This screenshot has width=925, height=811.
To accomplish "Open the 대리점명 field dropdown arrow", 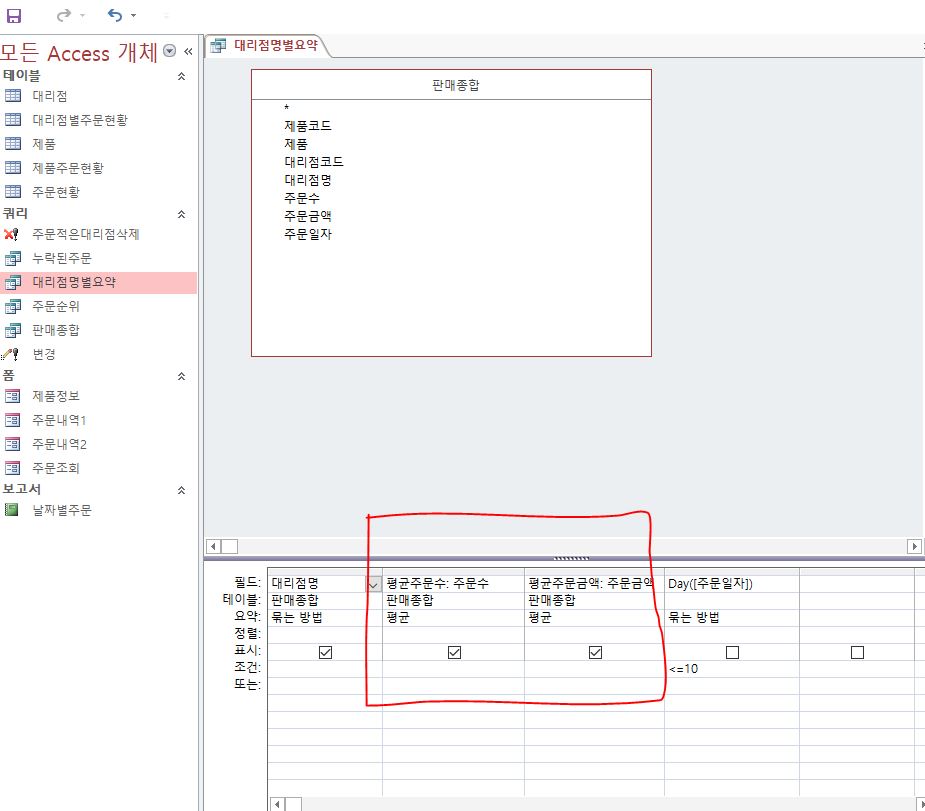I will point(374,584).
